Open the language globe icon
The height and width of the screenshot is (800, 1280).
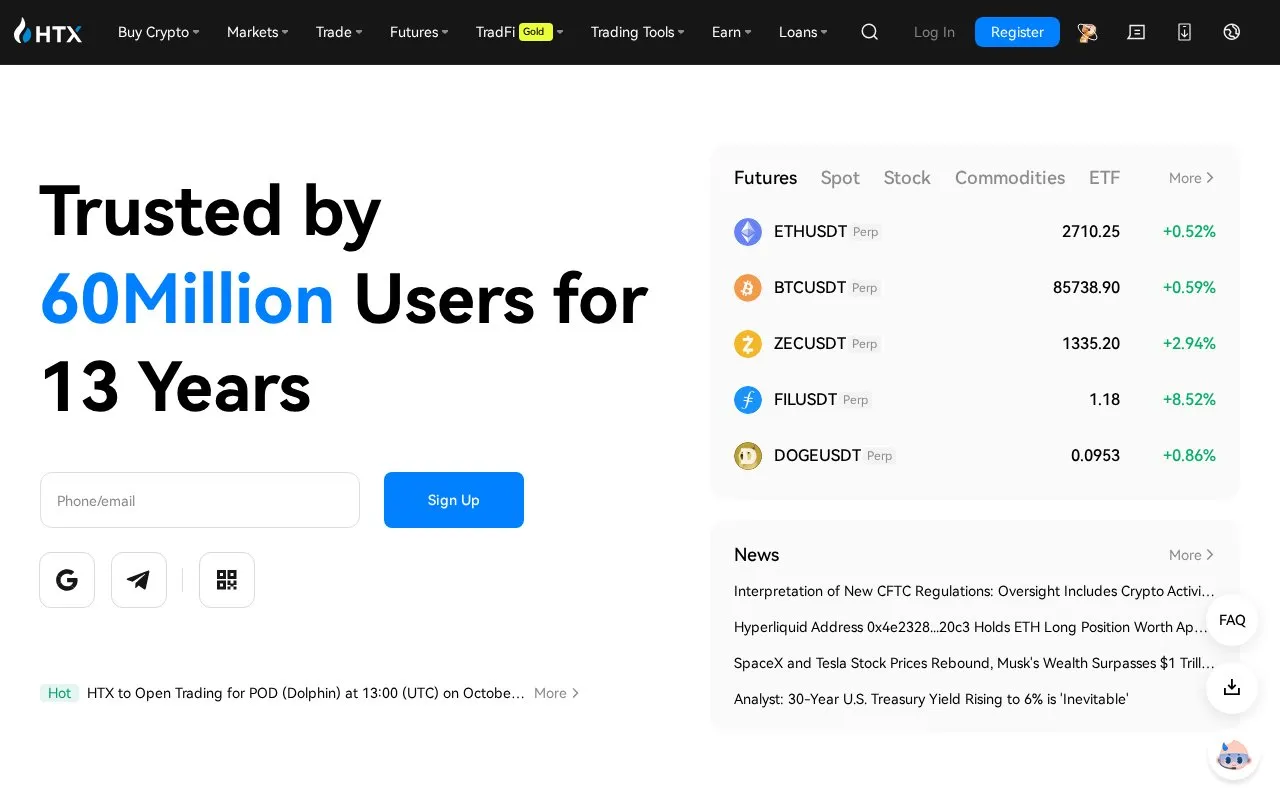pos(1232,32)
